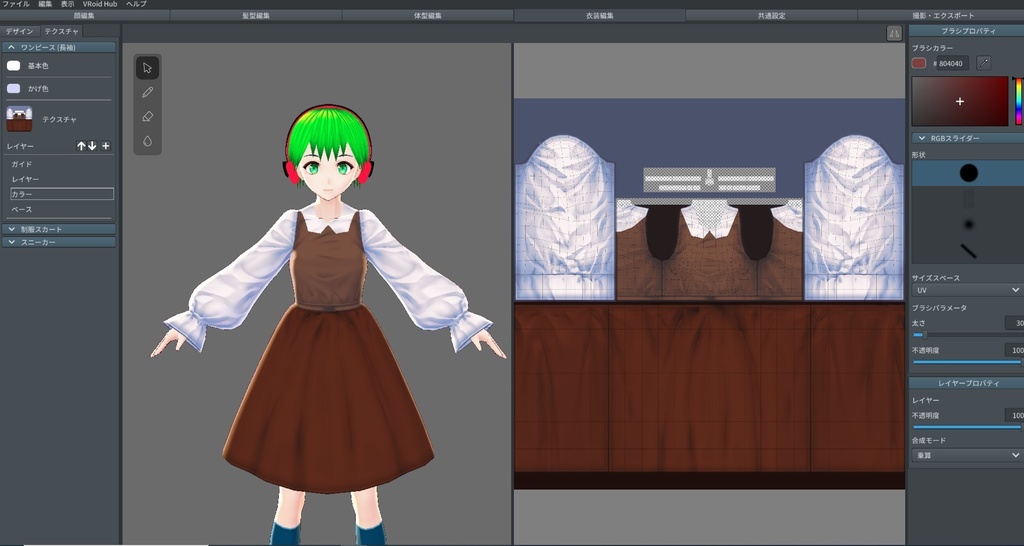Adjust the layer 不透明度 opacity slider

coord(968,427)
